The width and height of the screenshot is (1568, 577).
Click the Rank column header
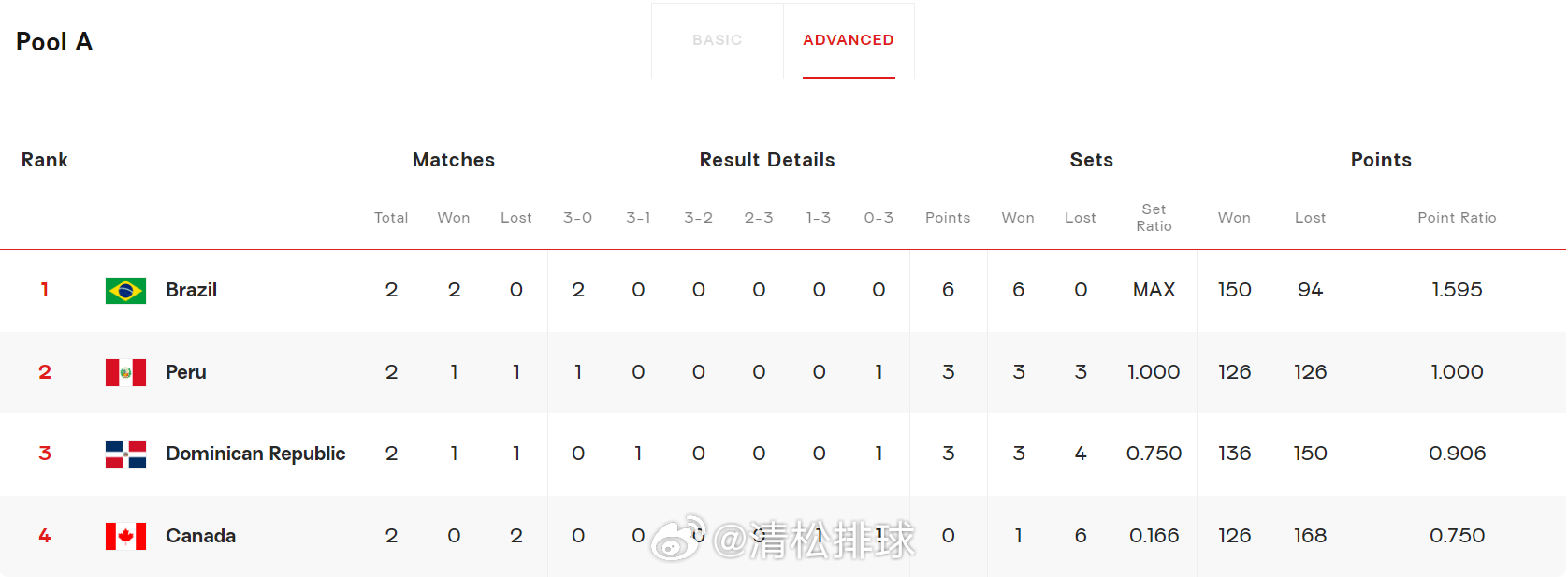[45, 160]
